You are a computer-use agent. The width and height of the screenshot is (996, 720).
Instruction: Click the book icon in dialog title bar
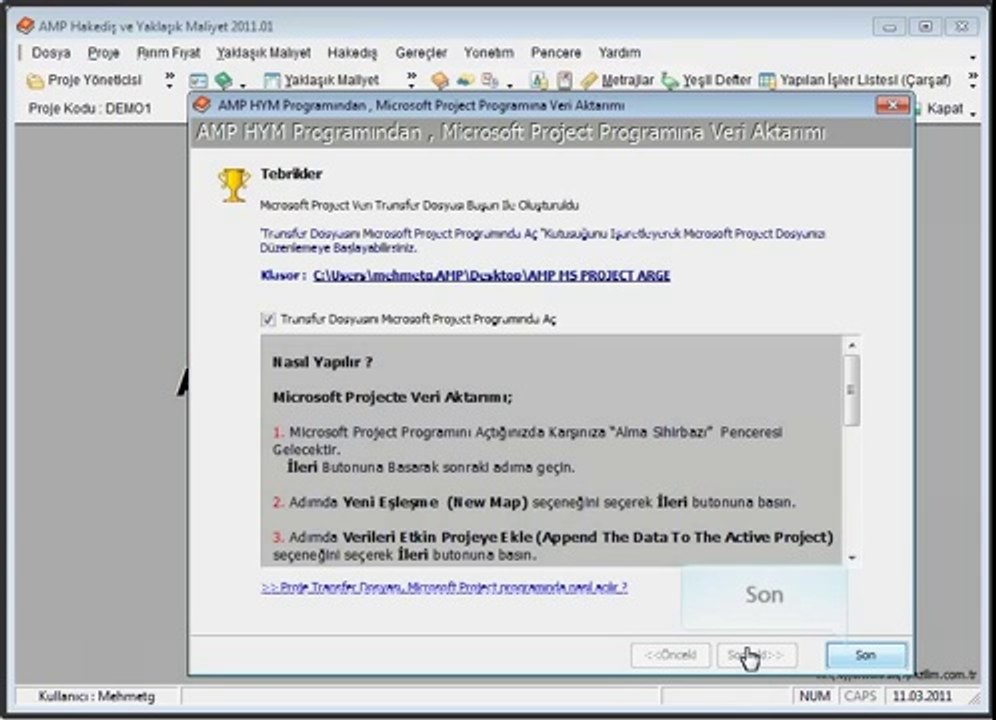click(202, 104)
